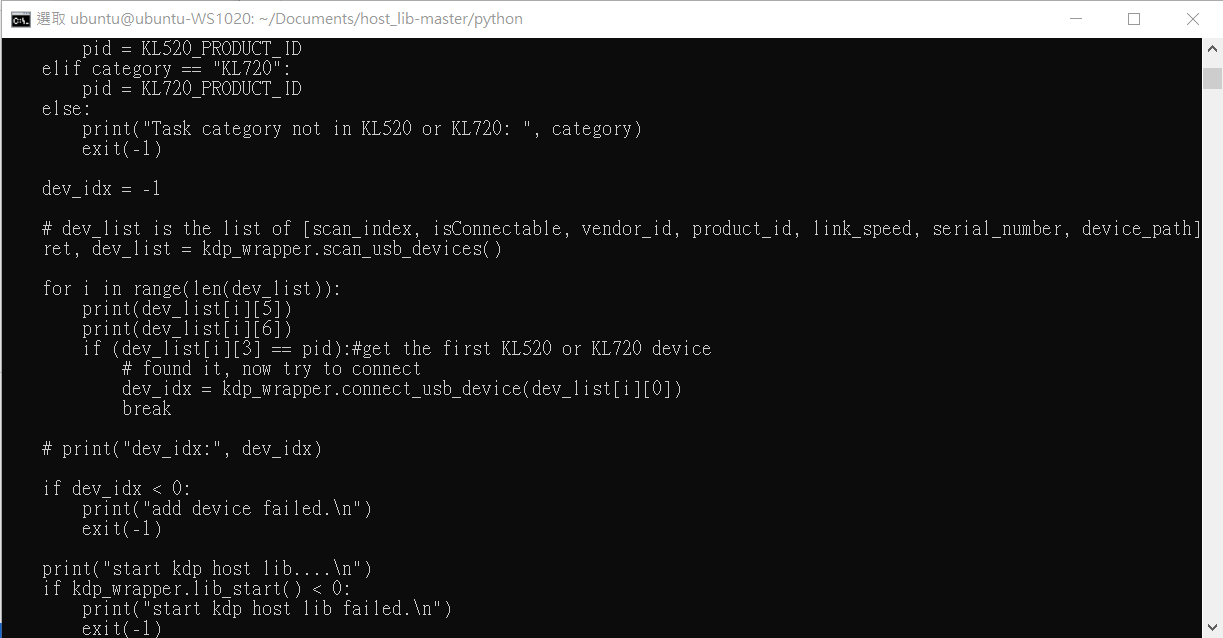Click the 'break' keyword in the loop
Image resolution: width=1223 pixels, height=638 pixels.
coord(147,409)
